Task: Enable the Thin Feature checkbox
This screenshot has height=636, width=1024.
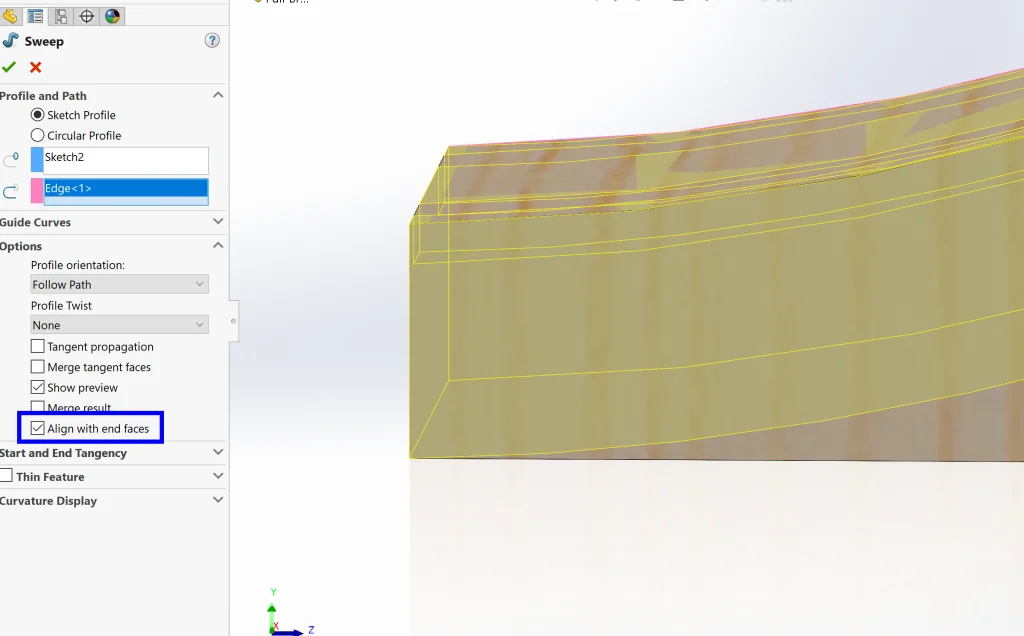Action: click(x=7, y=476)
